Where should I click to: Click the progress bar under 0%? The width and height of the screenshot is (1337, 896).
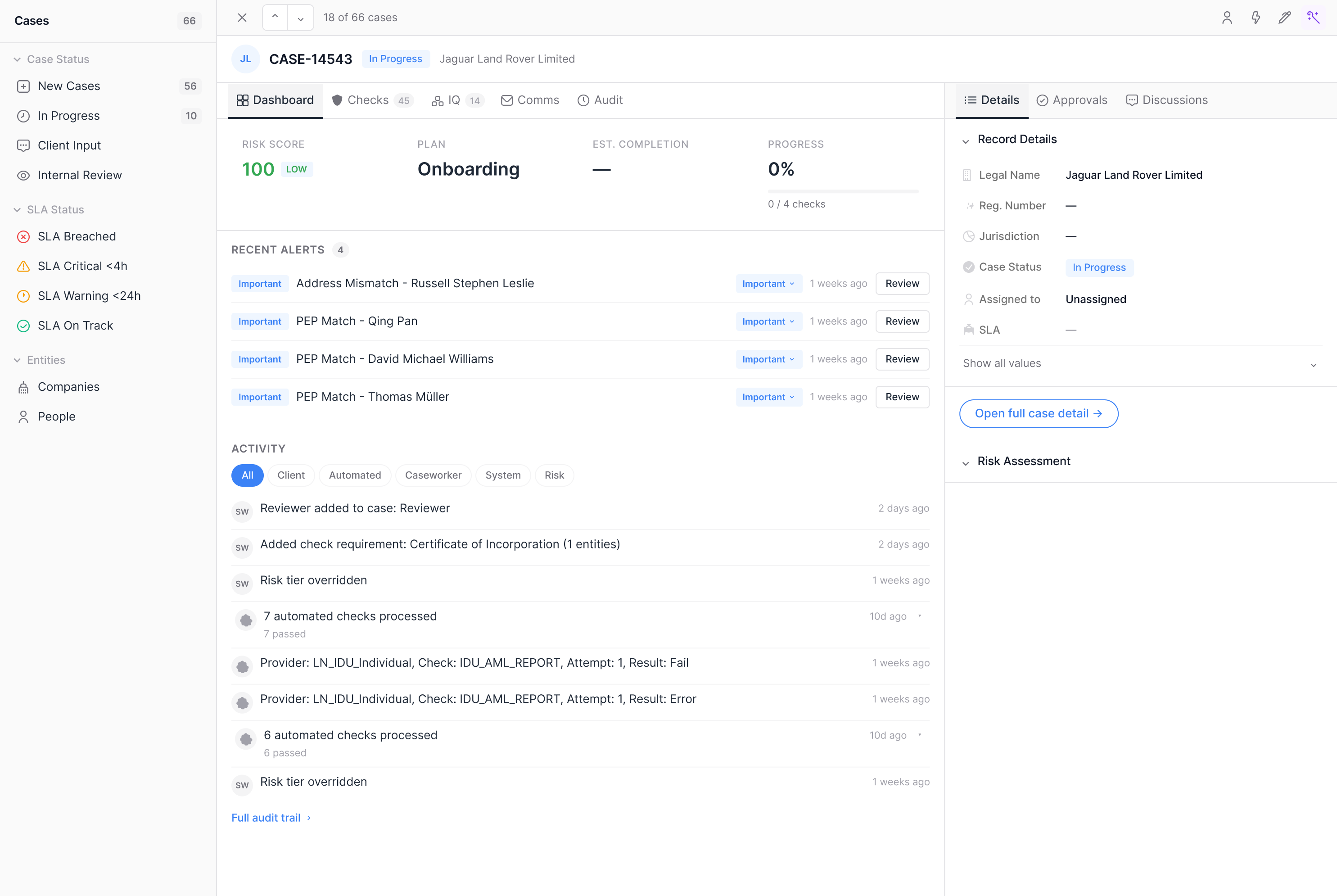843,191
